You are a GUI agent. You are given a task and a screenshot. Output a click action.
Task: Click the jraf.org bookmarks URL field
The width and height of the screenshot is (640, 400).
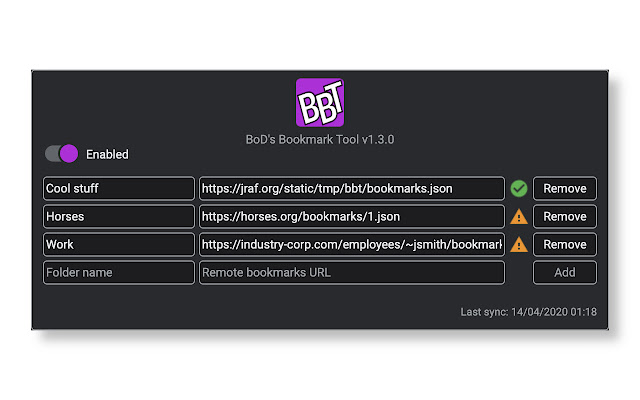pos(351,188)
